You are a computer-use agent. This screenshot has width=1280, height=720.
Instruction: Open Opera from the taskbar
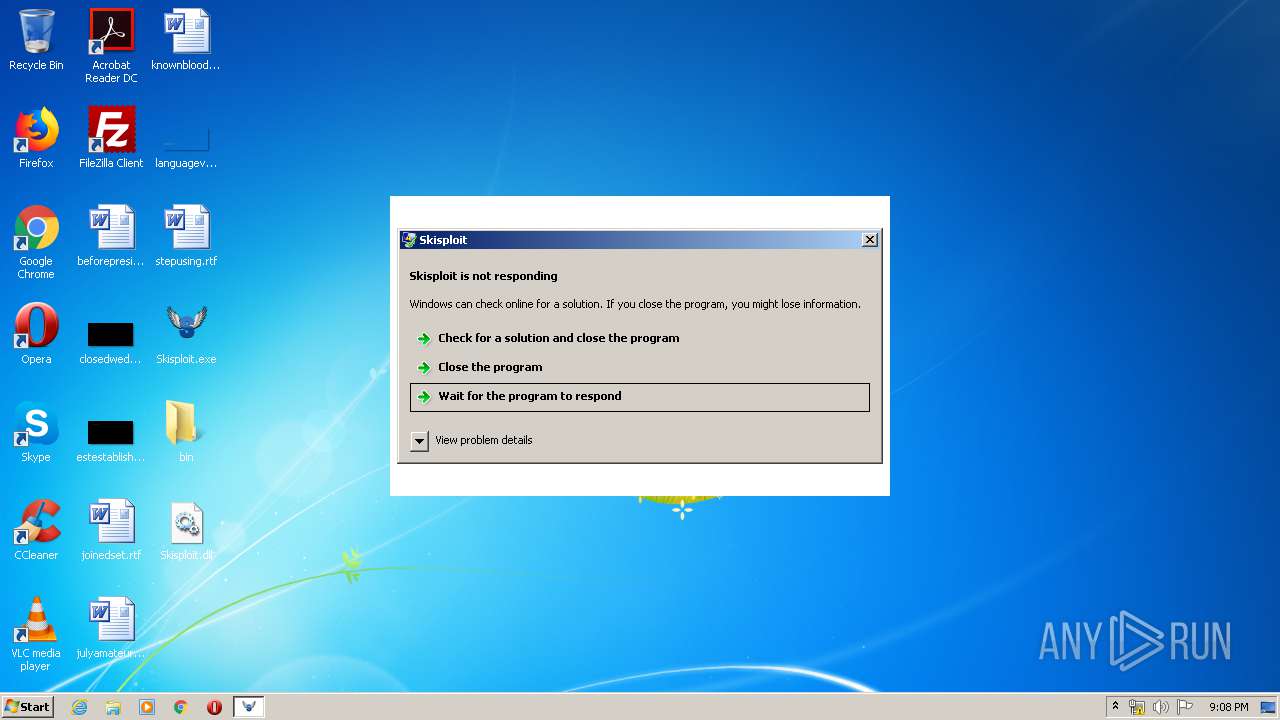(x=214, y=707)
